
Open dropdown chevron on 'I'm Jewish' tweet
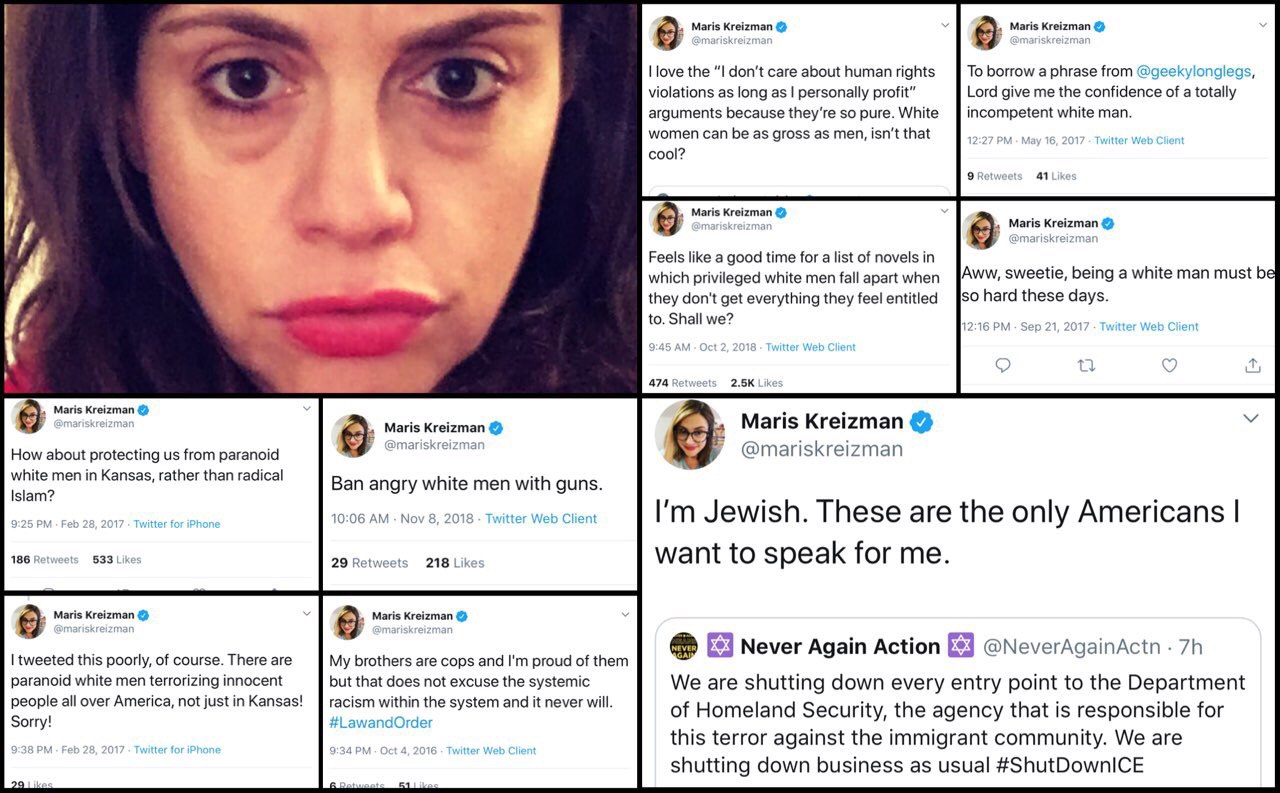pyautogui.click(x=1250, y=418)
